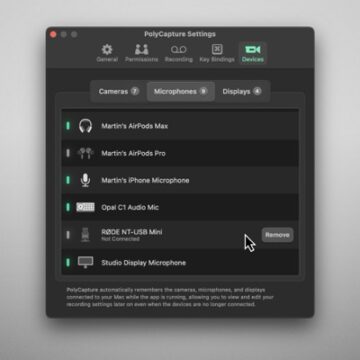
Task: Open the Recording settings tab
Action: click(x=179, y=53)
